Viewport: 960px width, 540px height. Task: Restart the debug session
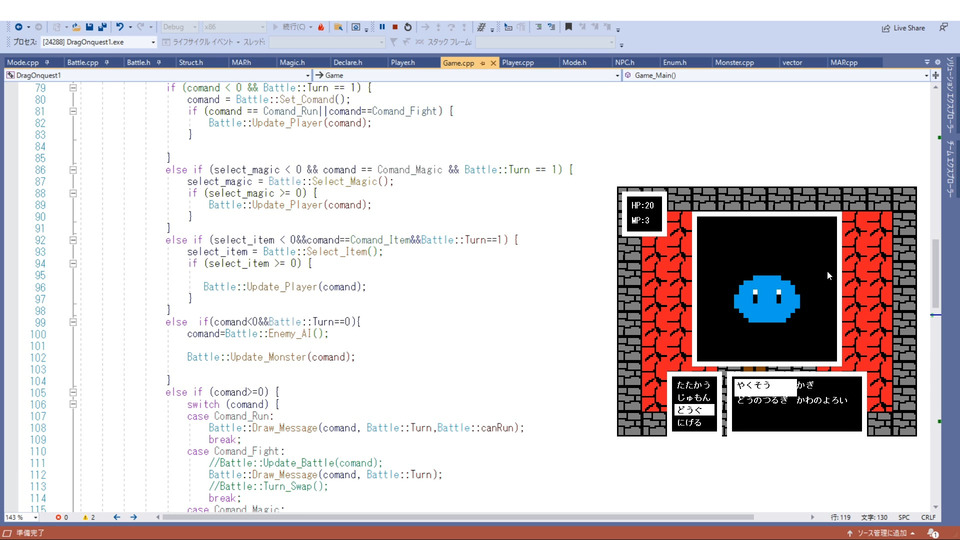408,27
